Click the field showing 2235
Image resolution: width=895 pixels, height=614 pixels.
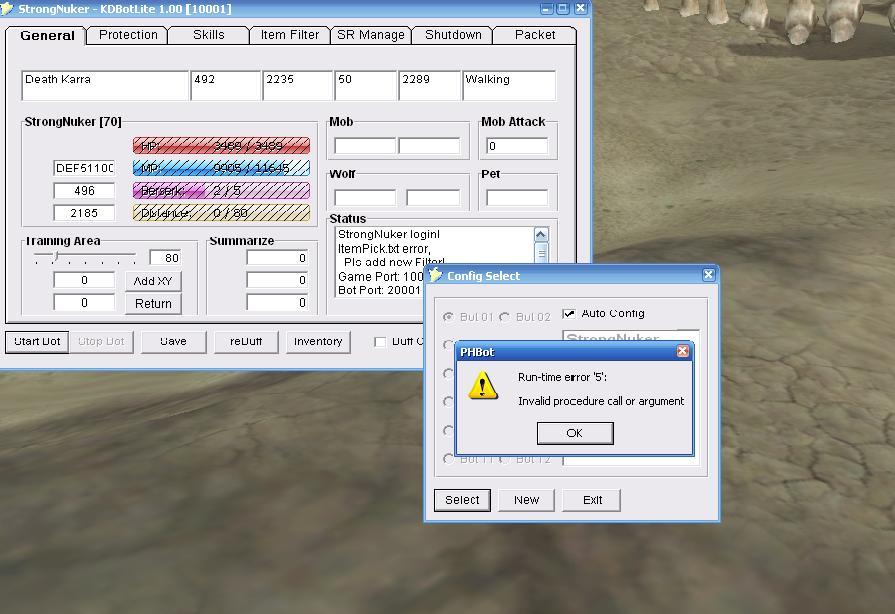tap(297, 86)
